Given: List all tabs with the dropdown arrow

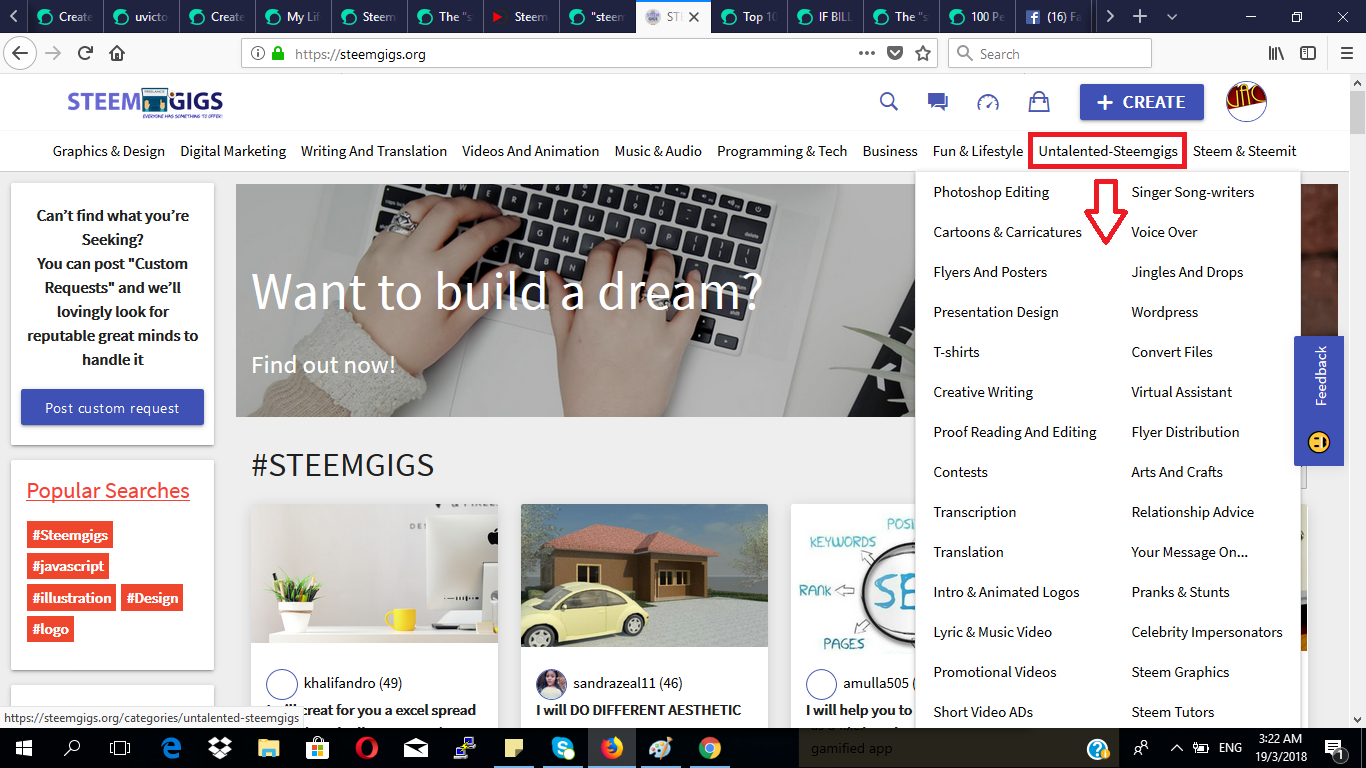Looking at the screenshot, I should click(1172, 17).
